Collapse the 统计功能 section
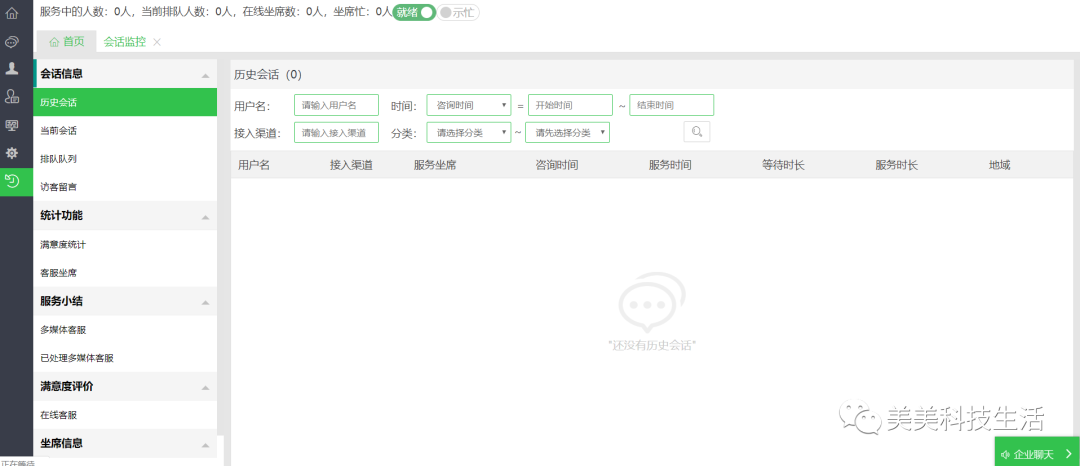Screen dimensions: 1080x466 [205, 218]
